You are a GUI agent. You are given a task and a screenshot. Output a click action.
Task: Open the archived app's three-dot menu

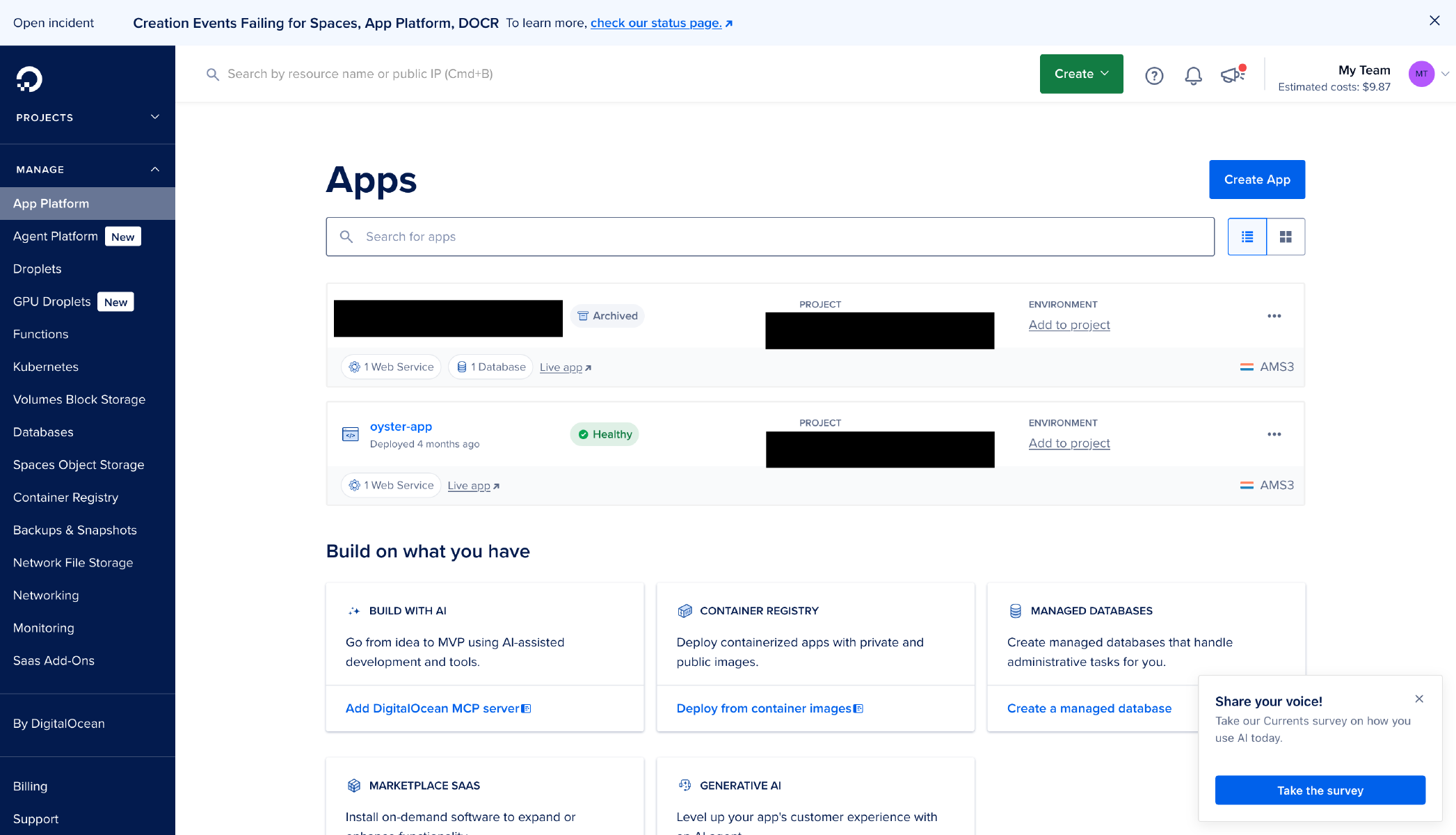(1274, 316)
